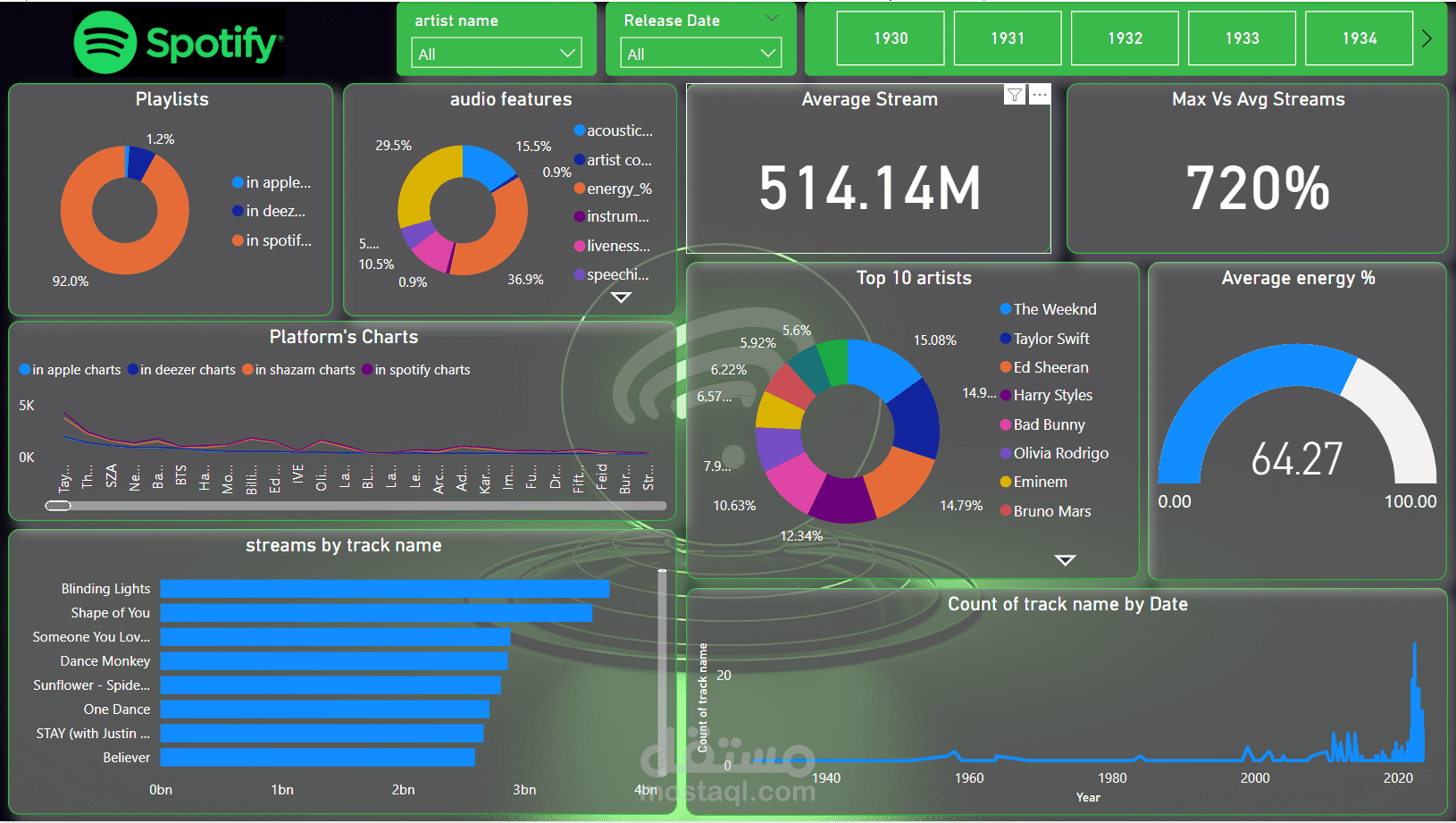
Task: Highlight Eminem in Top 10 artists legend
Action: pos(1033,482)
